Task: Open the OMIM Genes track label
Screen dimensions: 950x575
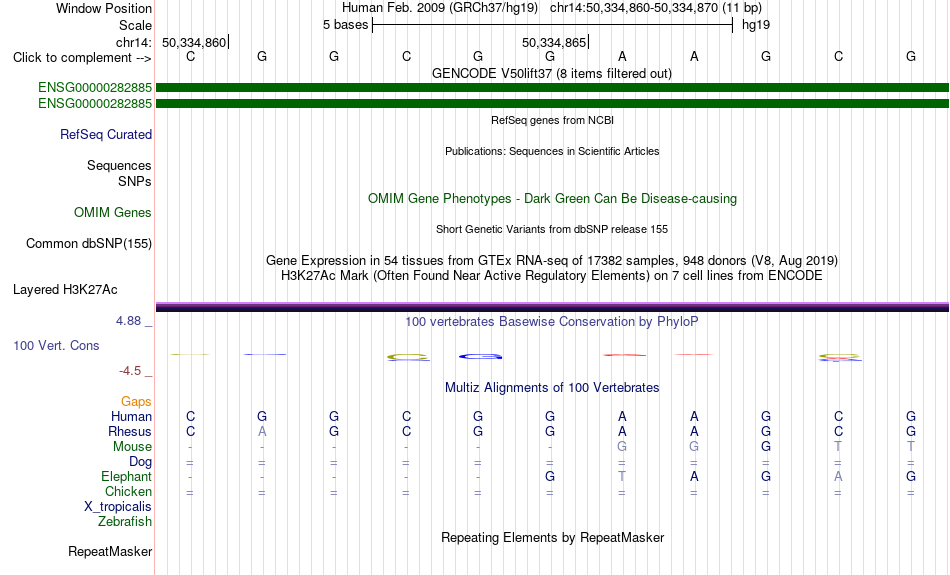Action: point(112,213)
